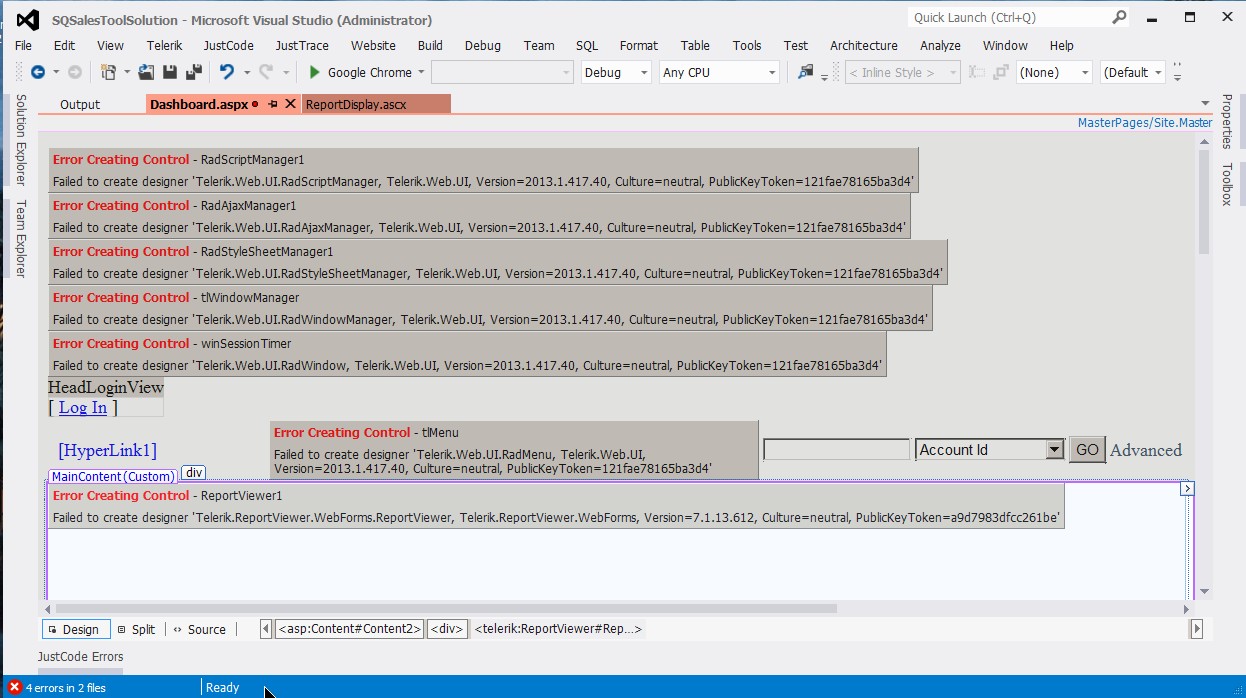Open the Solution Explorer side panel
Screen dimensions: 1246x698
pos(20,140)
